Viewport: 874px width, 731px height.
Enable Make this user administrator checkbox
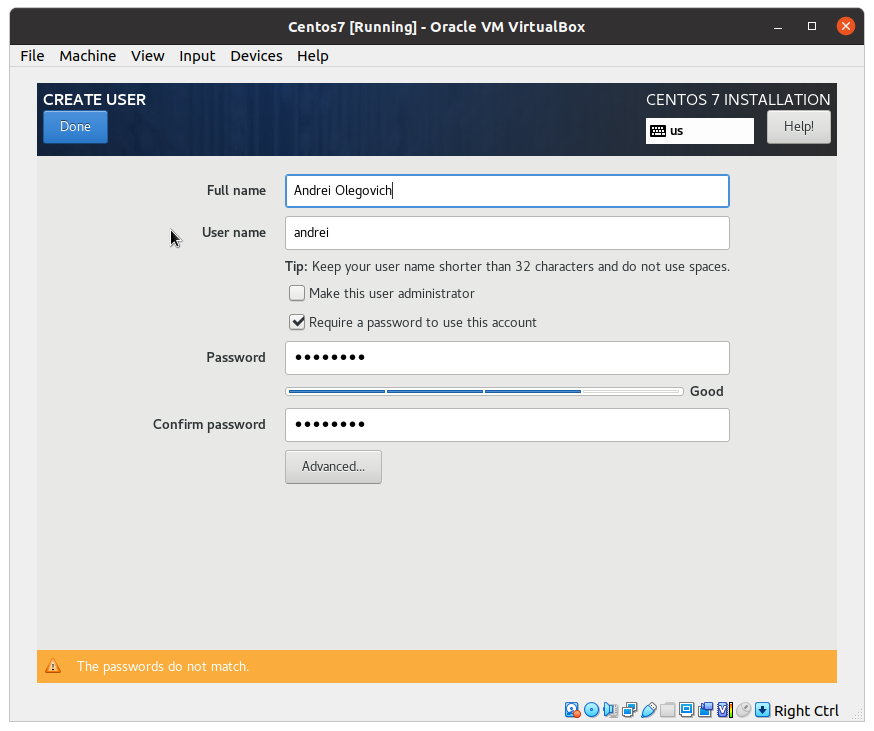tap(297, 293)
